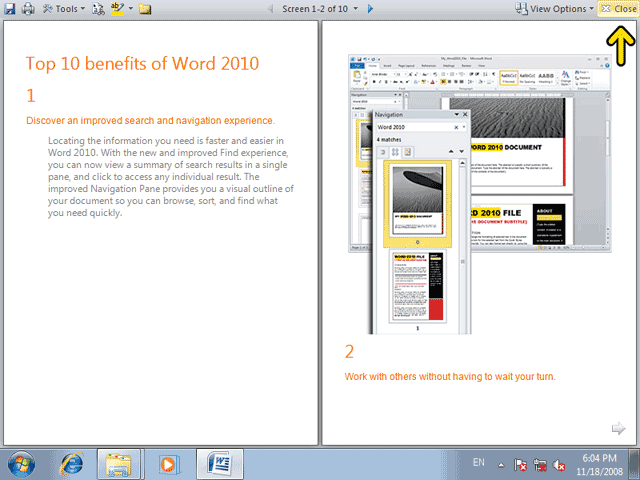Click the EN language indicator
The width and height of the screenshot is (640, 480).
click(x=478, y=462)
